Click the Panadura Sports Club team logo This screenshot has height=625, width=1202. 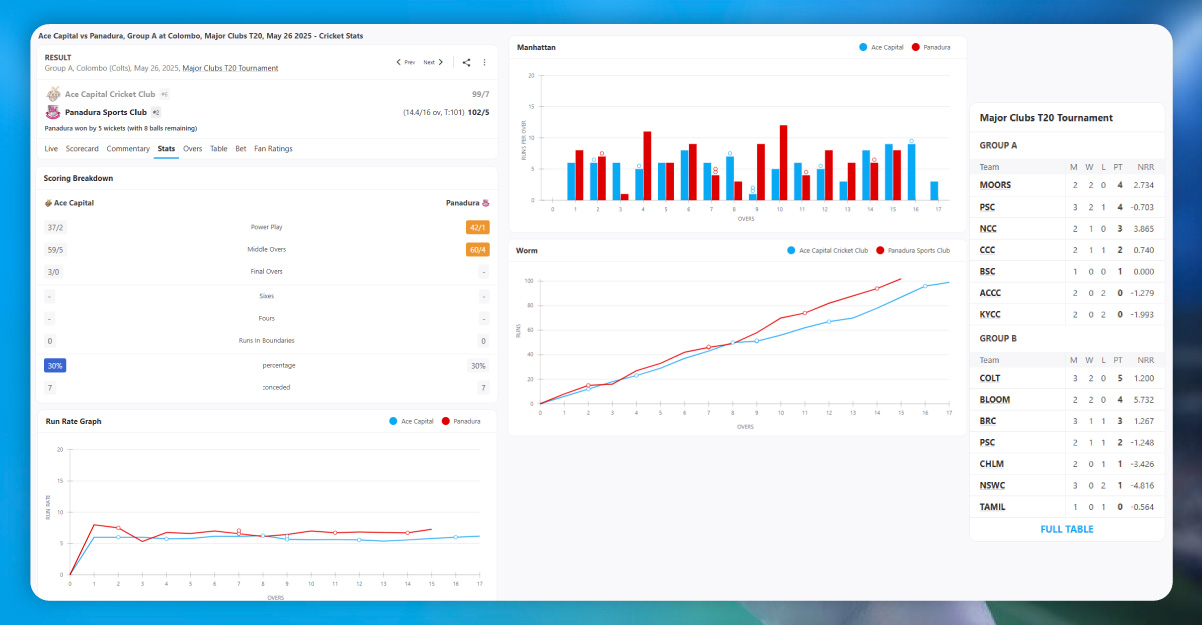pyautogui.click(x=52, y=112)
